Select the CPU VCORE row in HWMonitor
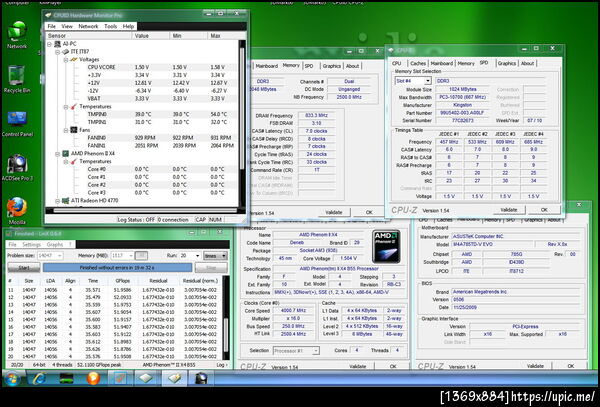This screenshot has height=407, width=600. coord(141,67)
